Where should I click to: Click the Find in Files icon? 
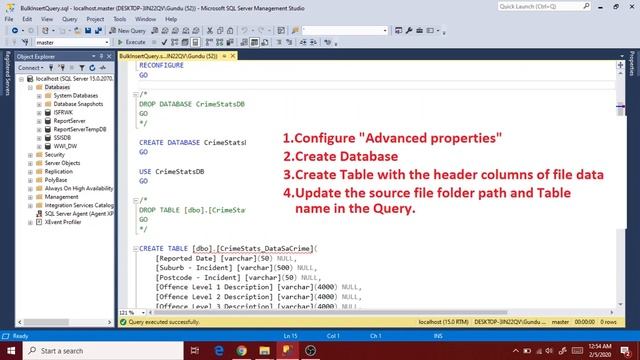click(295, 31)
